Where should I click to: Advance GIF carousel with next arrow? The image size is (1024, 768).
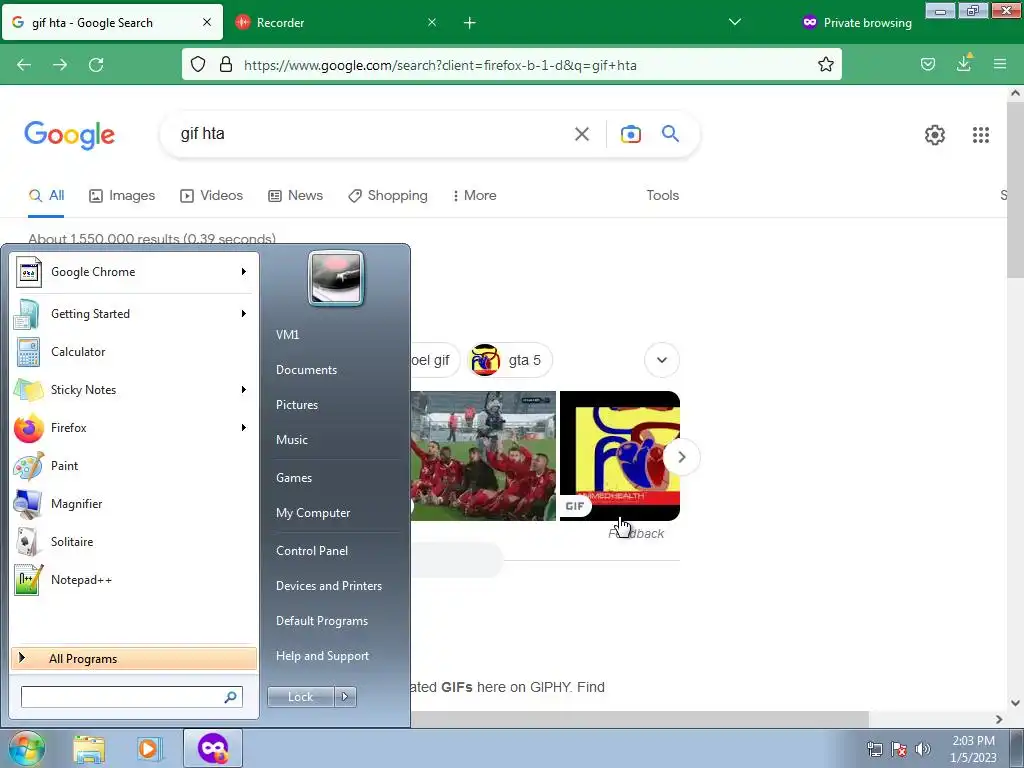[x=681, y=457]
